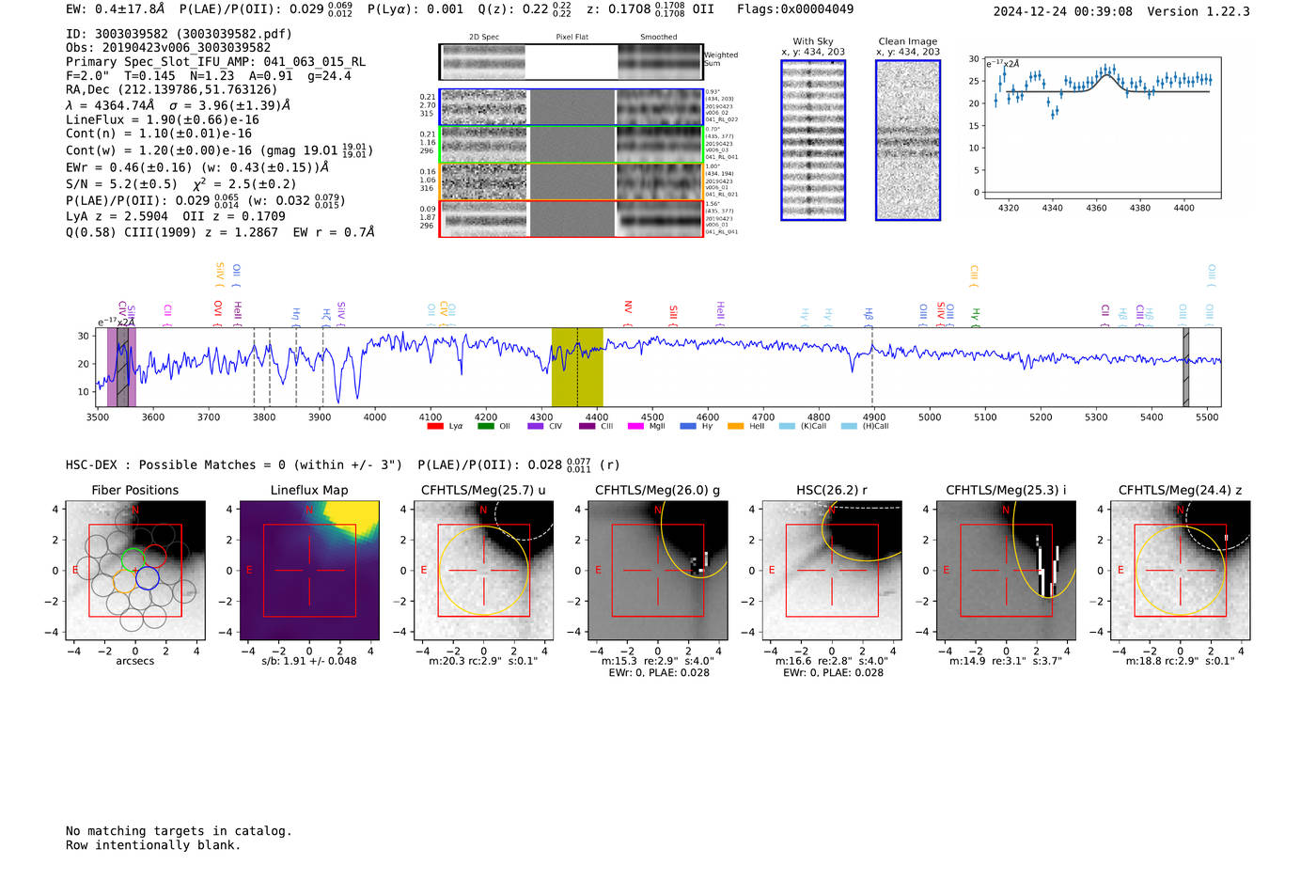Image resolution: width=1316 pixels, height=896 pixels.
Task: Click the Lyα red legend swatch
Action: [x=435, y=426]
